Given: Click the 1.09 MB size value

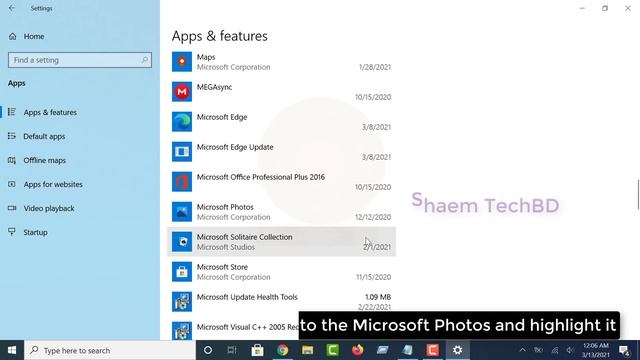Looking at the screenshot, I should tap(378, 297).
